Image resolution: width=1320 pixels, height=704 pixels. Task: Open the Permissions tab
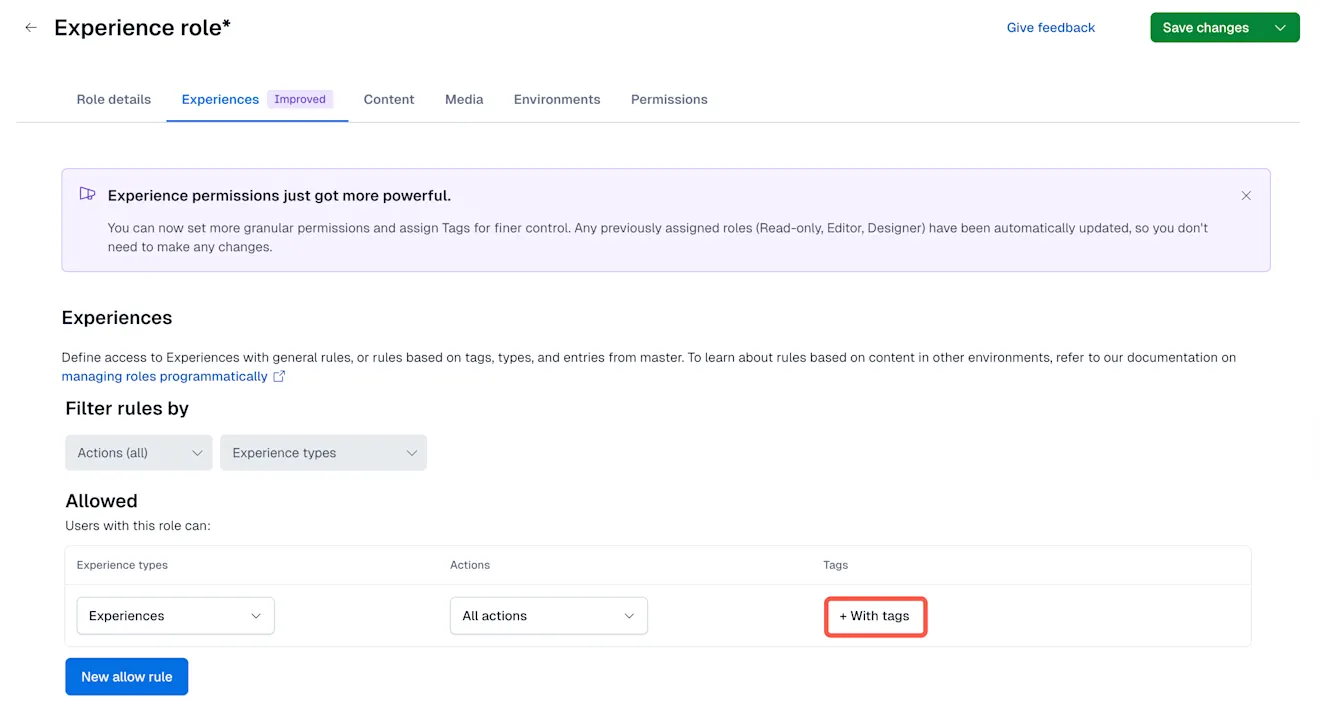(x=669, y=99)
